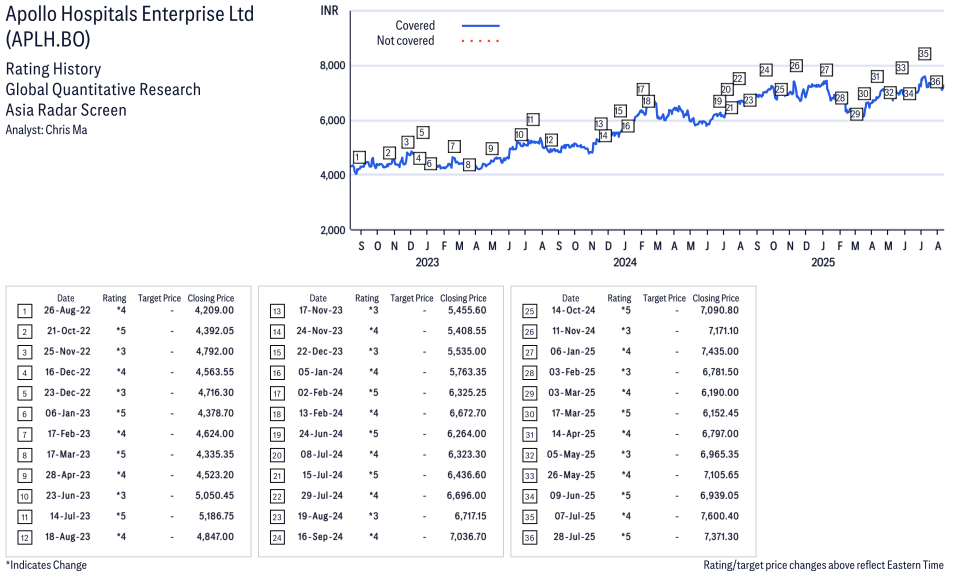Viewport: 955px width, 571px height.
Task: Click the 'Rating' header in the second table
Action: pos(367,298)
